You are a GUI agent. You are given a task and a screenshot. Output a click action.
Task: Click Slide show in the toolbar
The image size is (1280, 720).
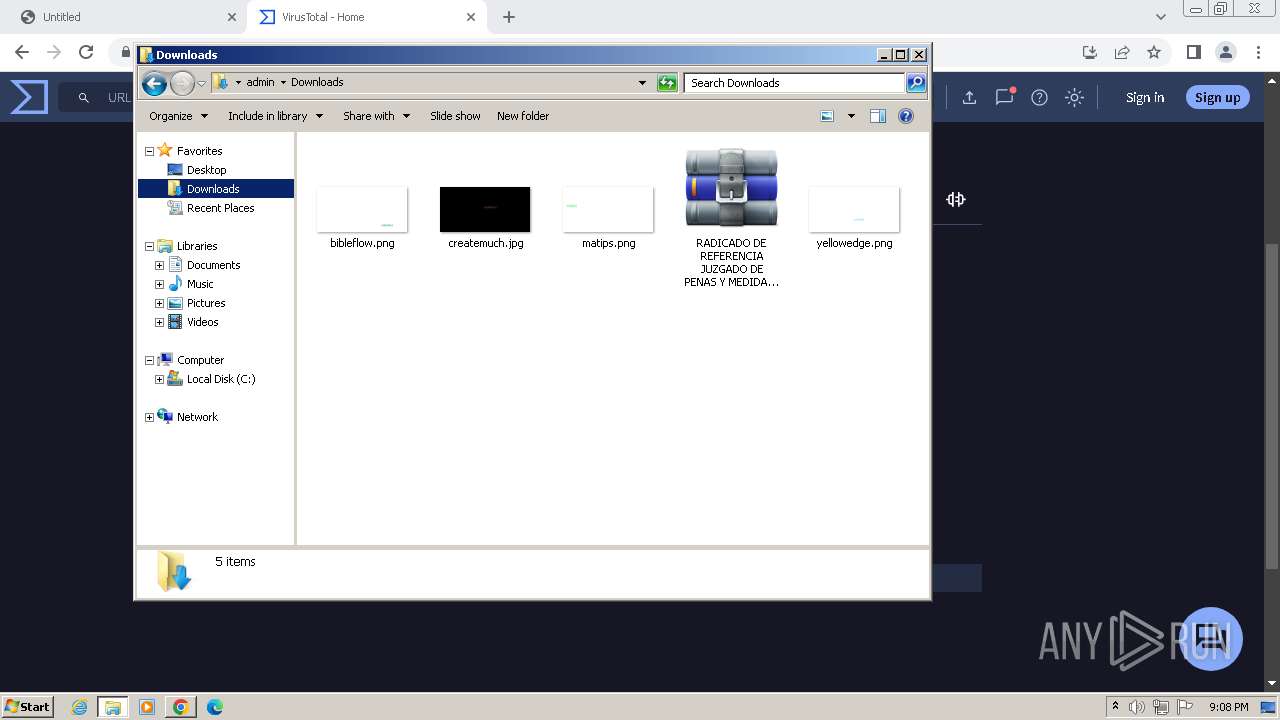(x=455, y=116)
